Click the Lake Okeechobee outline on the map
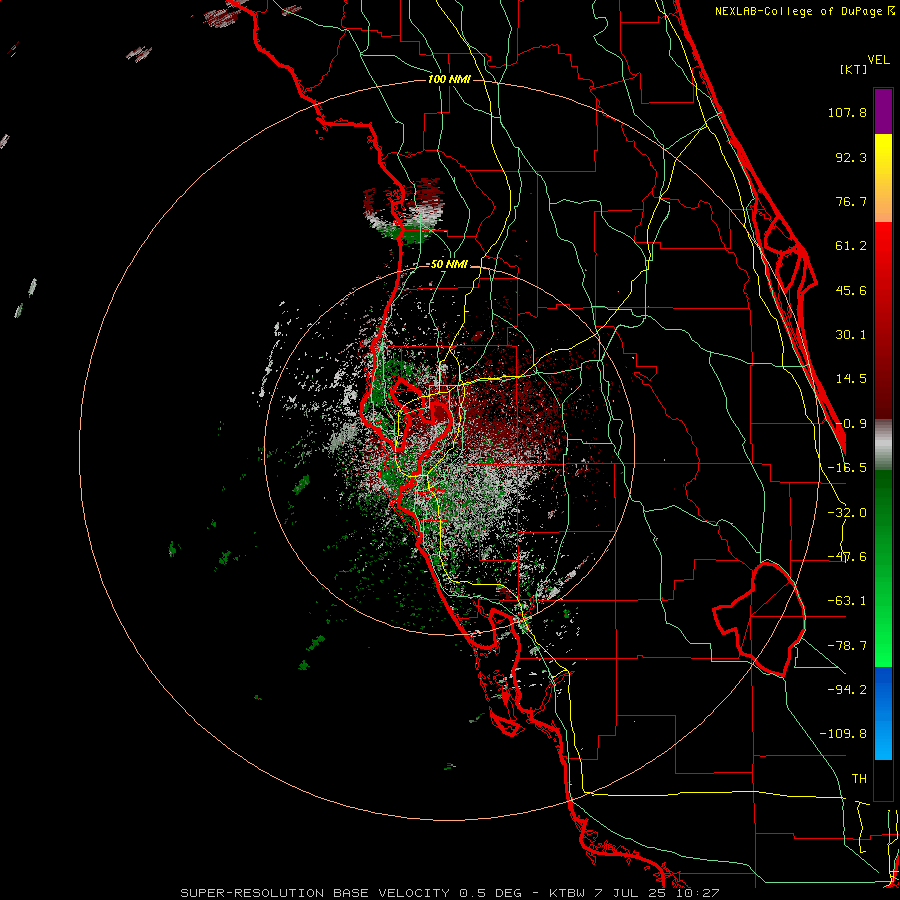 (759, 619)
